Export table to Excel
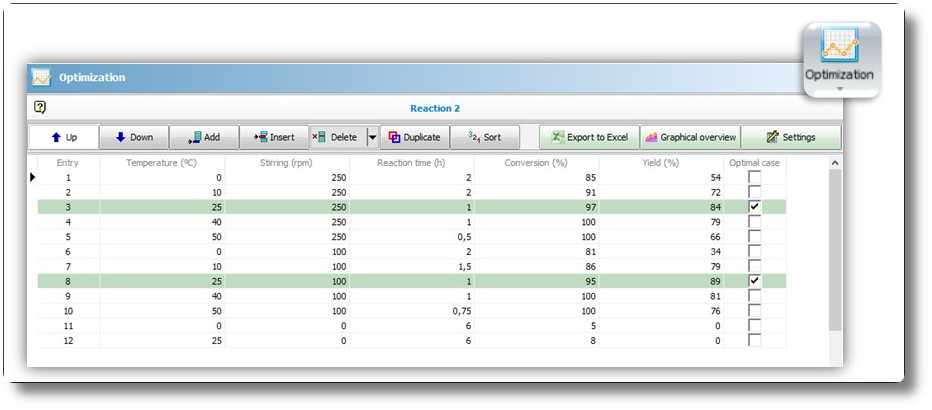 (x=589, y=137)
